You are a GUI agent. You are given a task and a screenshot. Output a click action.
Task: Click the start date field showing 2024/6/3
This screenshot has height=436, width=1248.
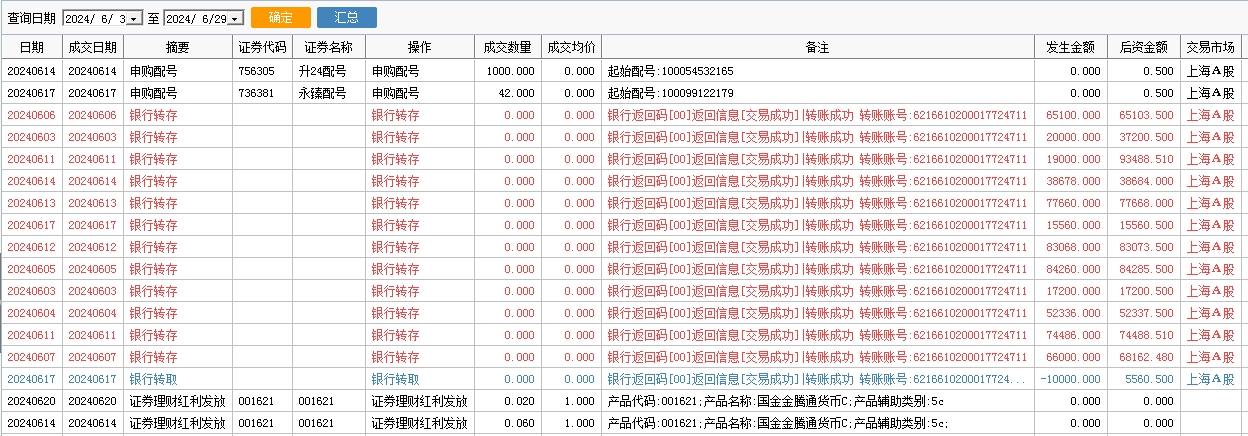[x=95, y=19]
